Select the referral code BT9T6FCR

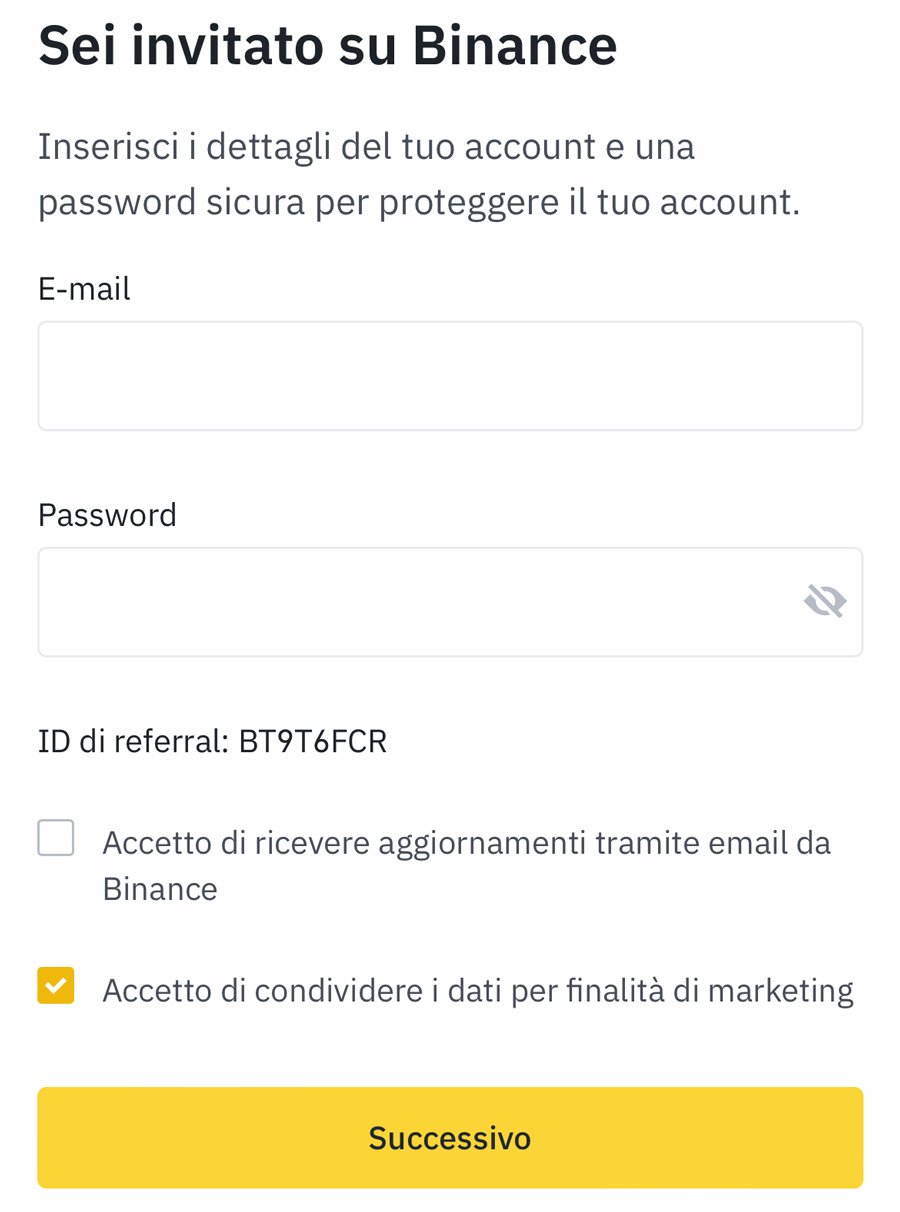(313, 741)
